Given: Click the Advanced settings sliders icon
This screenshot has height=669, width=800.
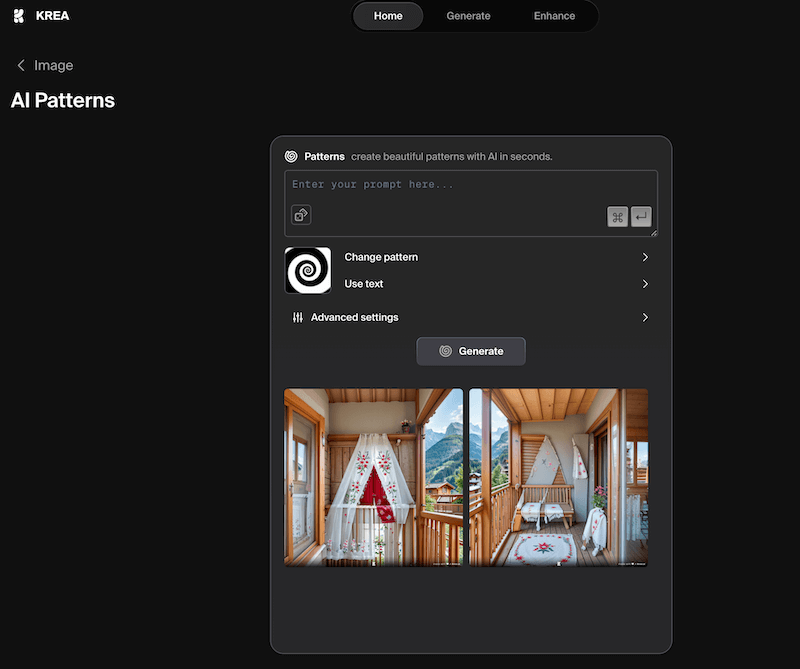Looking at the screenshot, I should point(298,317).
